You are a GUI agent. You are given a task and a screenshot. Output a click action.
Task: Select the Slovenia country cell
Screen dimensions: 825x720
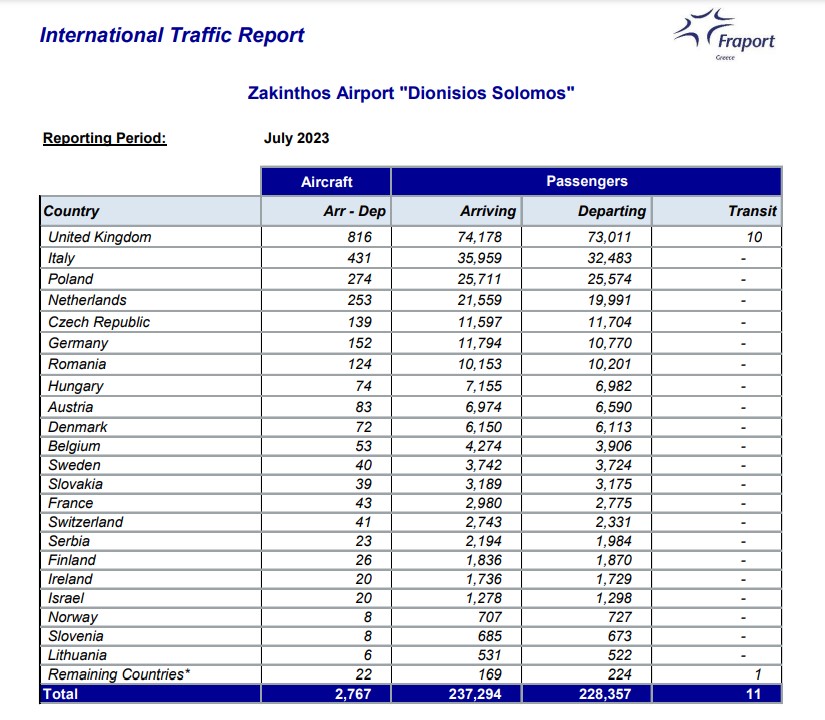[x=150, y=635]
